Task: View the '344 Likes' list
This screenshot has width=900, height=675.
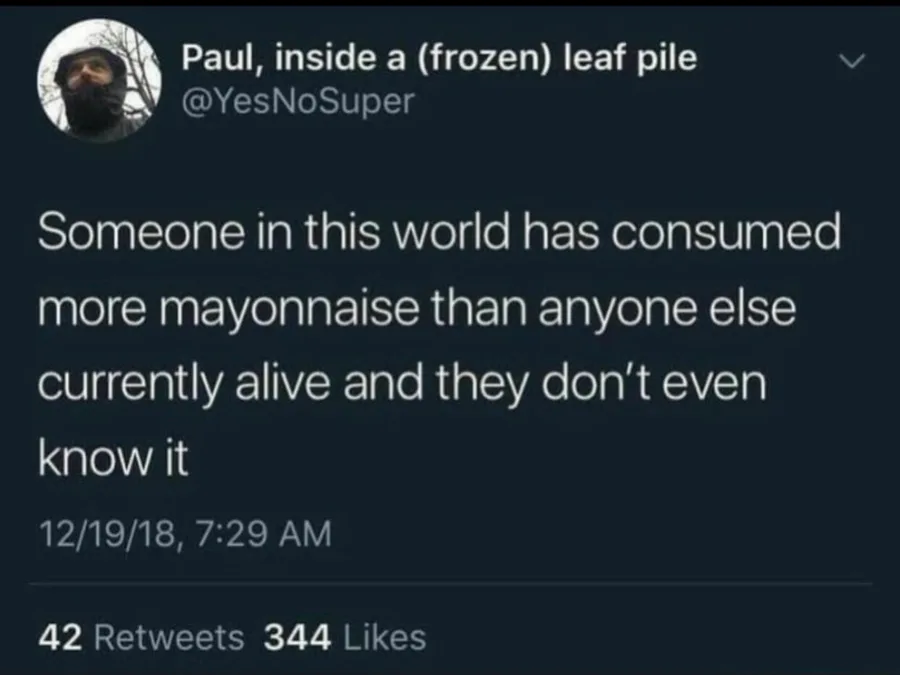Action: tap(345, 637)
